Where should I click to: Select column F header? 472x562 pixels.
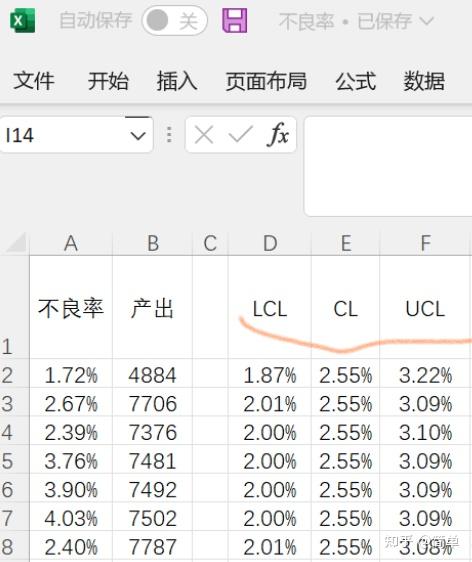tap(425, 243)
